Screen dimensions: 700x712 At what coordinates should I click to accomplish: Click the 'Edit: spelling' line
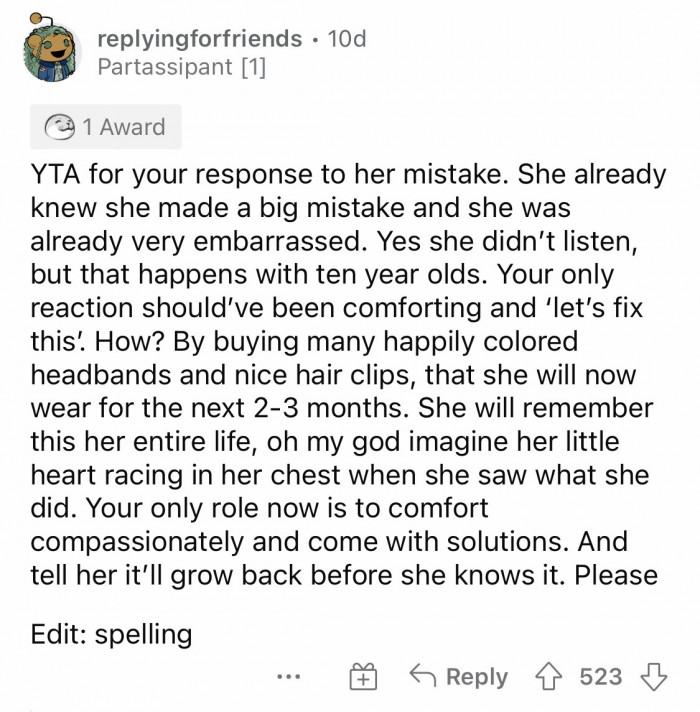(x=111, y=634)
